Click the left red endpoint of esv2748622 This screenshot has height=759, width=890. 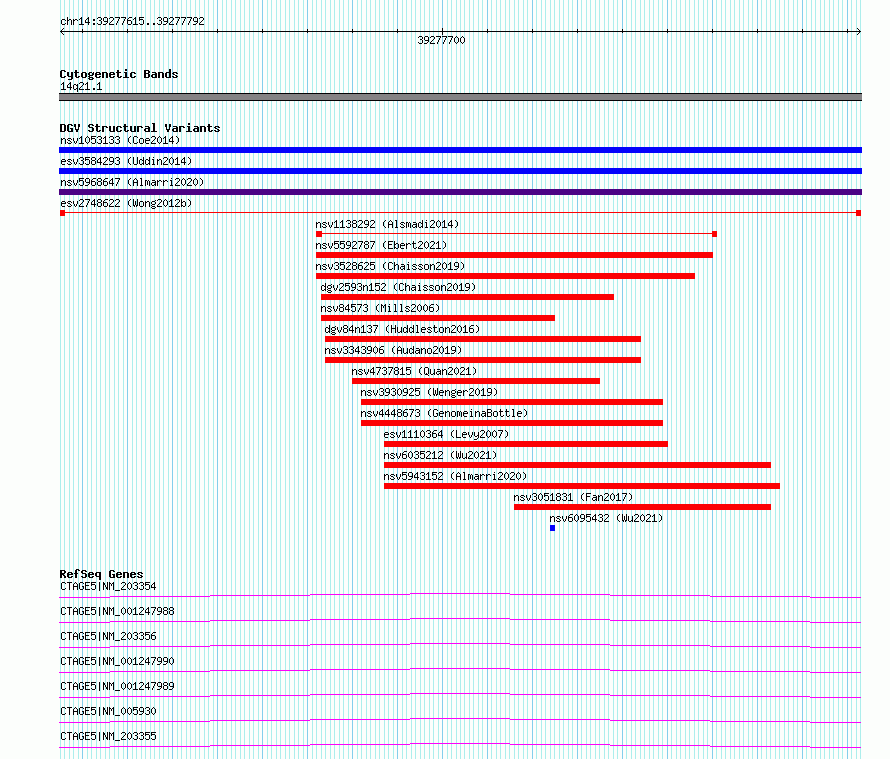62,213
